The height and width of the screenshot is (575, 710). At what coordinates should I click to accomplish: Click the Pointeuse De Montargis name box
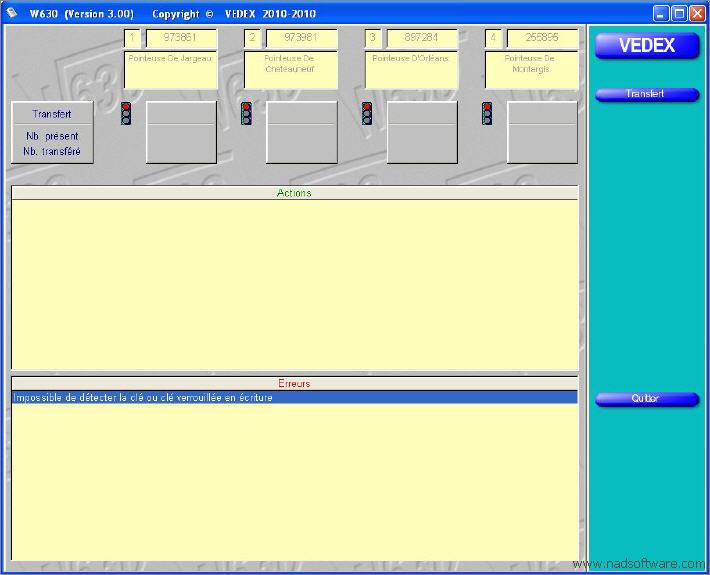pyautogui.click(x=532, y=70)
